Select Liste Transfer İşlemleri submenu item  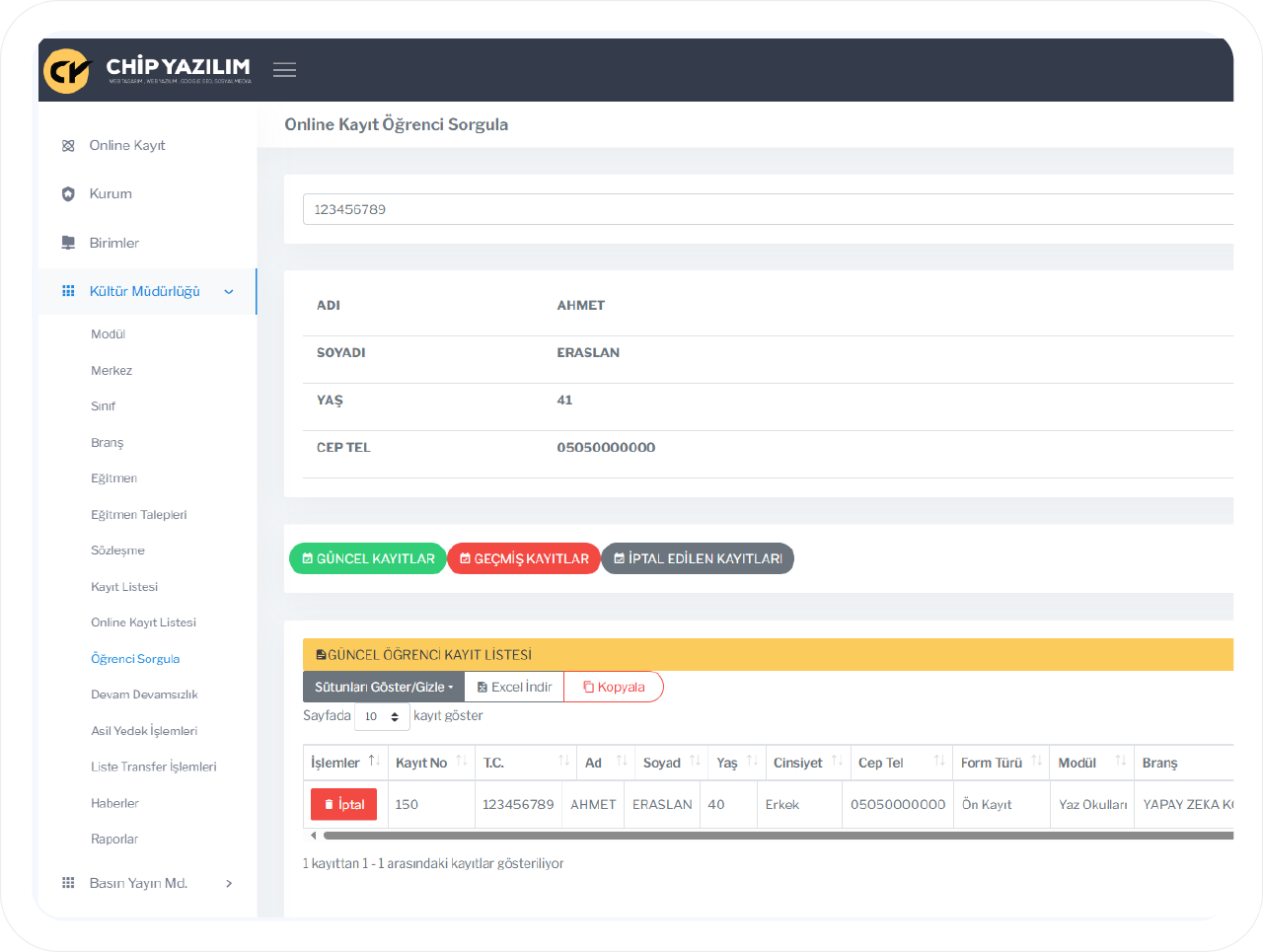click(x=154, y=767)
